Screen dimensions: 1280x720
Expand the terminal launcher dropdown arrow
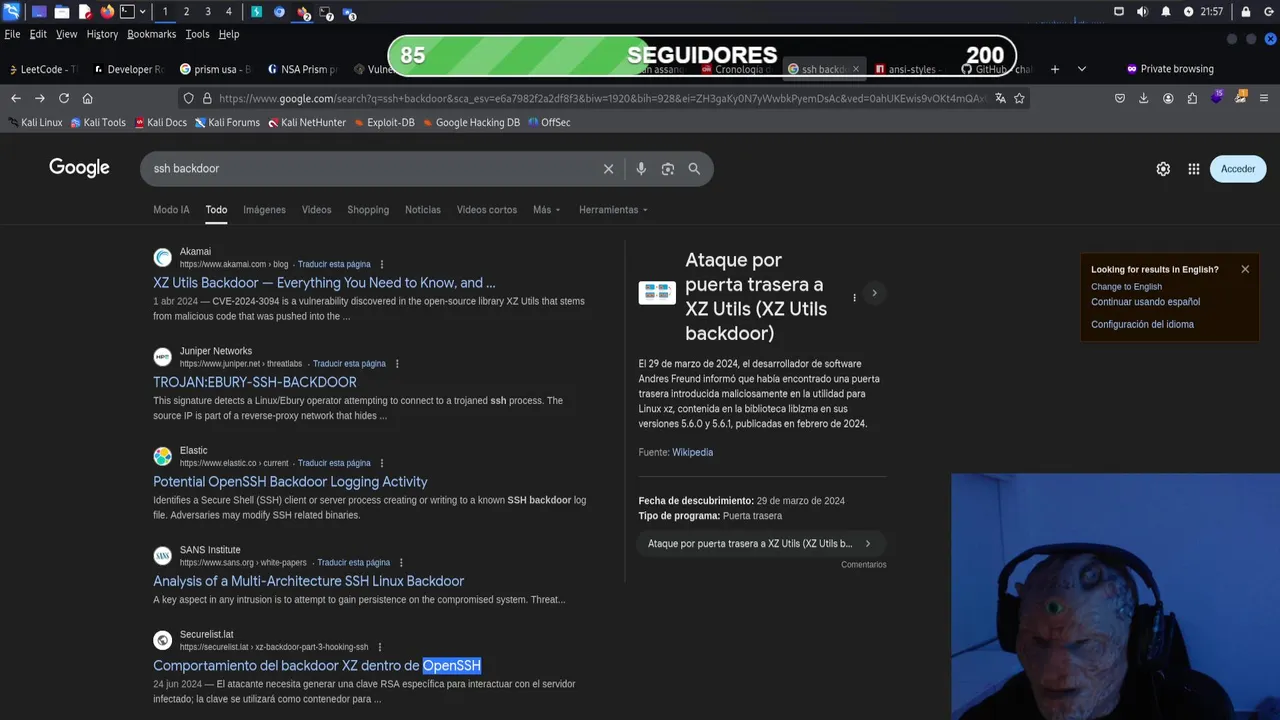[142, 12]
